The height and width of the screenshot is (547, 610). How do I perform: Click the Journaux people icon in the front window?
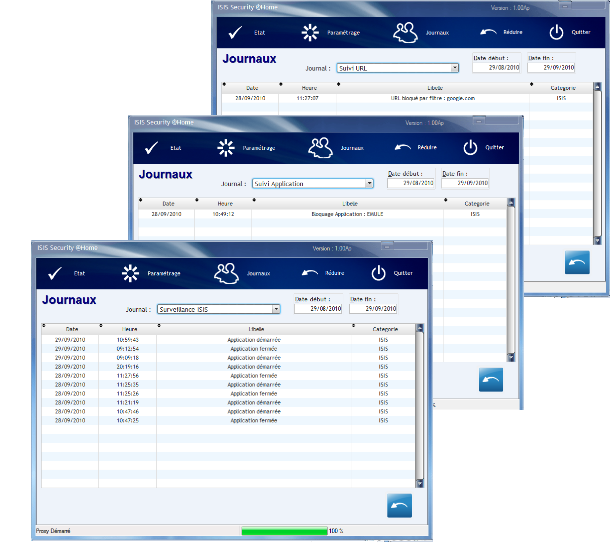(x=229, y=272)
